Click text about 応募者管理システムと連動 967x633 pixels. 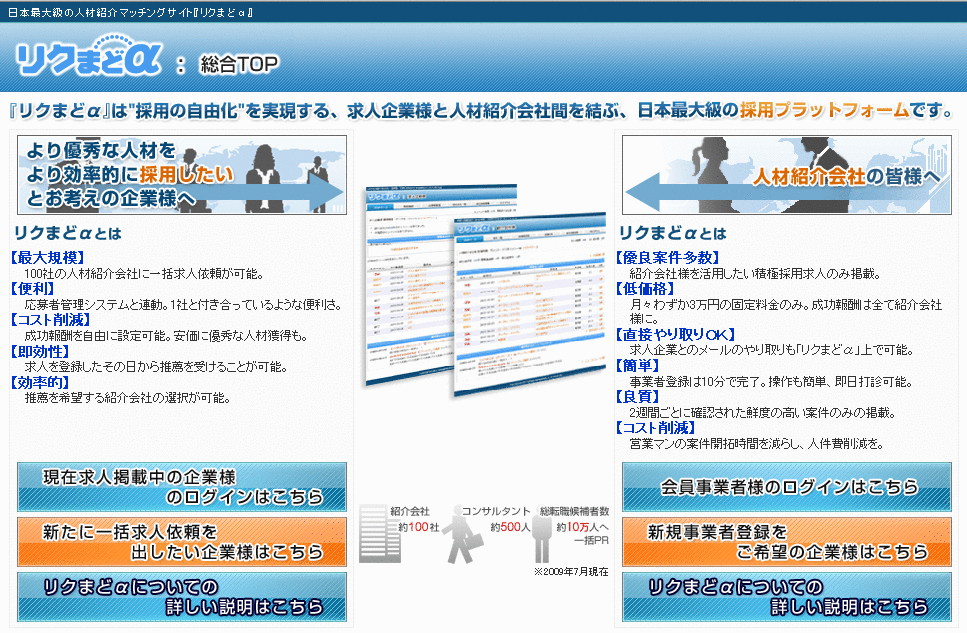[183, 305]
